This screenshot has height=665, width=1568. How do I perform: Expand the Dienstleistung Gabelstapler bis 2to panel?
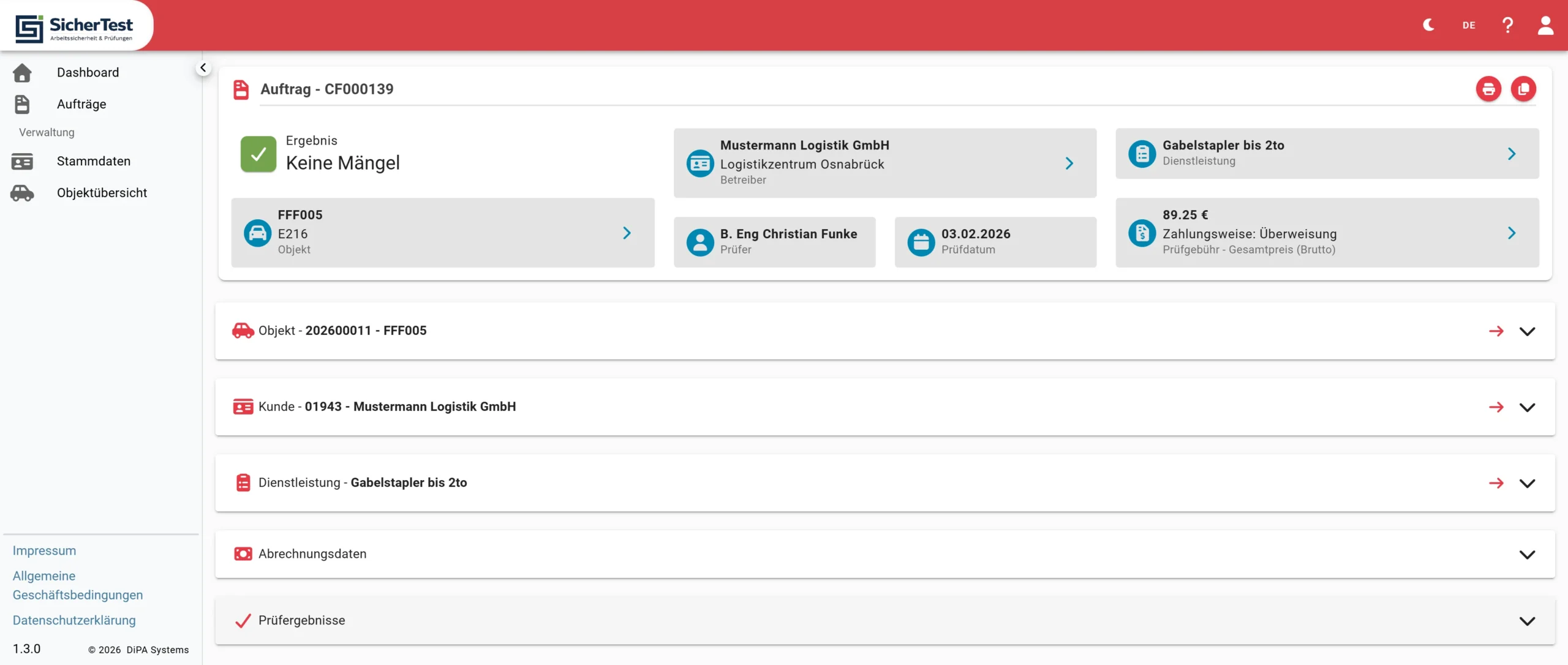click(1527, 483)
